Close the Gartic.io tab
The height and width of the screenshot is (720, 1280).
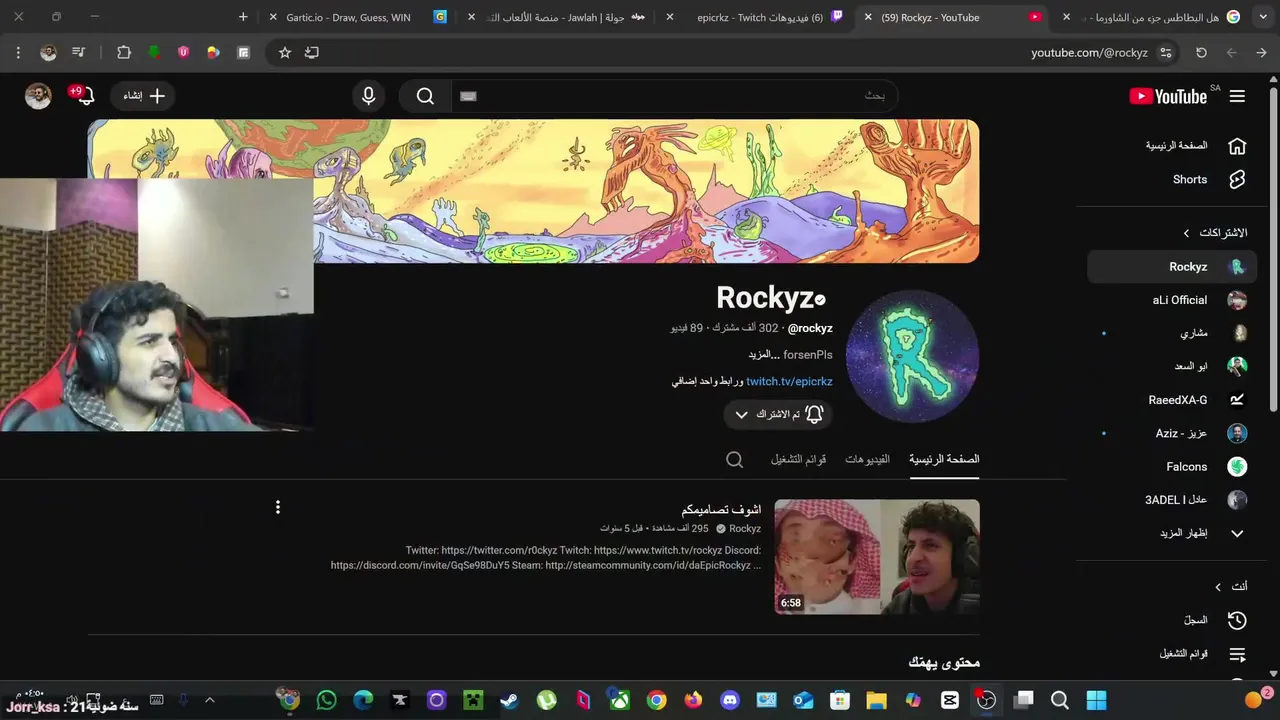pyautogui.click(x=273, y=17)
